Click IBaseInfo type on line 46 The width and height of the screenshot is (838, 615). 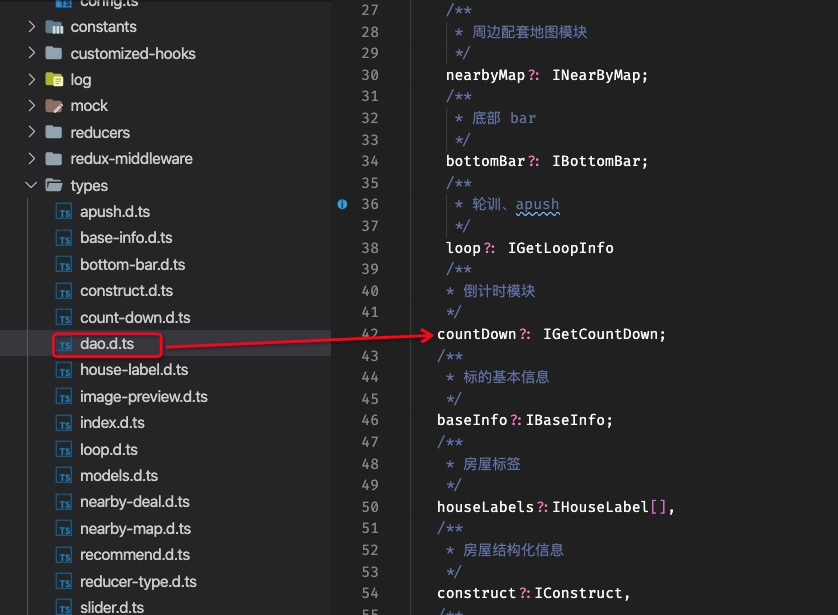click(565, 421)
